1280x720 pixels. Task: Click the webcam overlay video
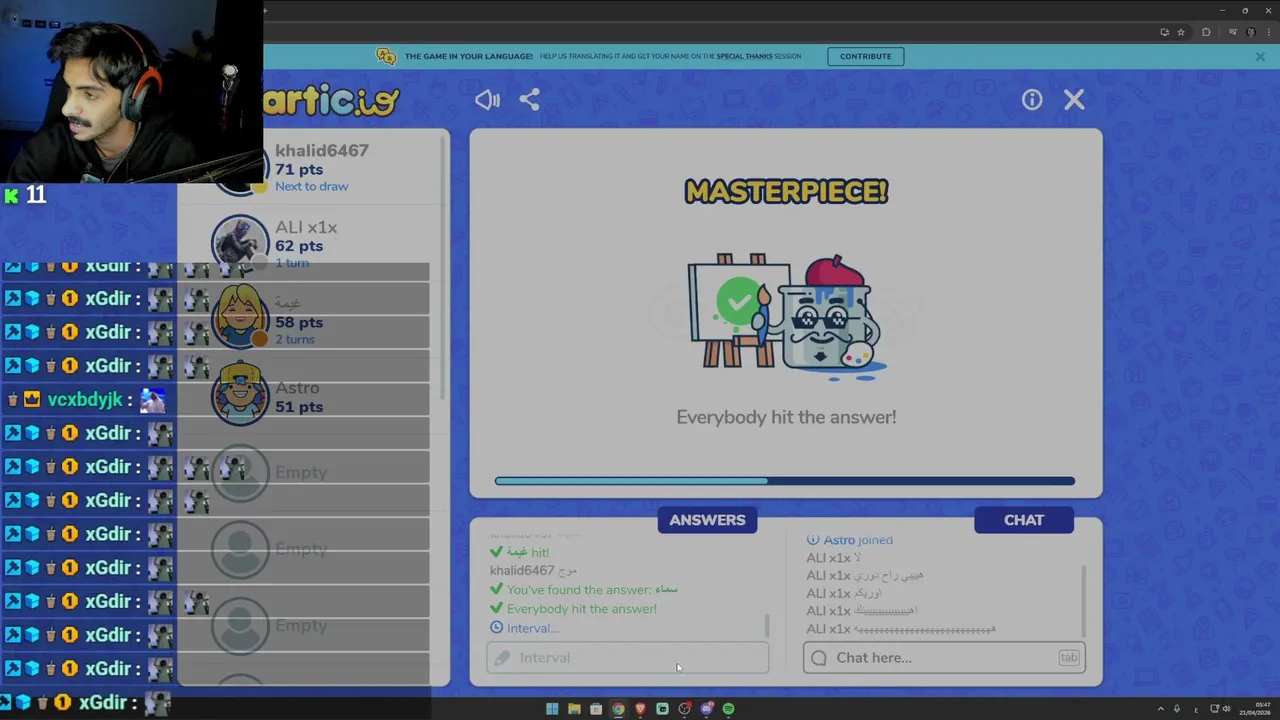pos(132,91)
